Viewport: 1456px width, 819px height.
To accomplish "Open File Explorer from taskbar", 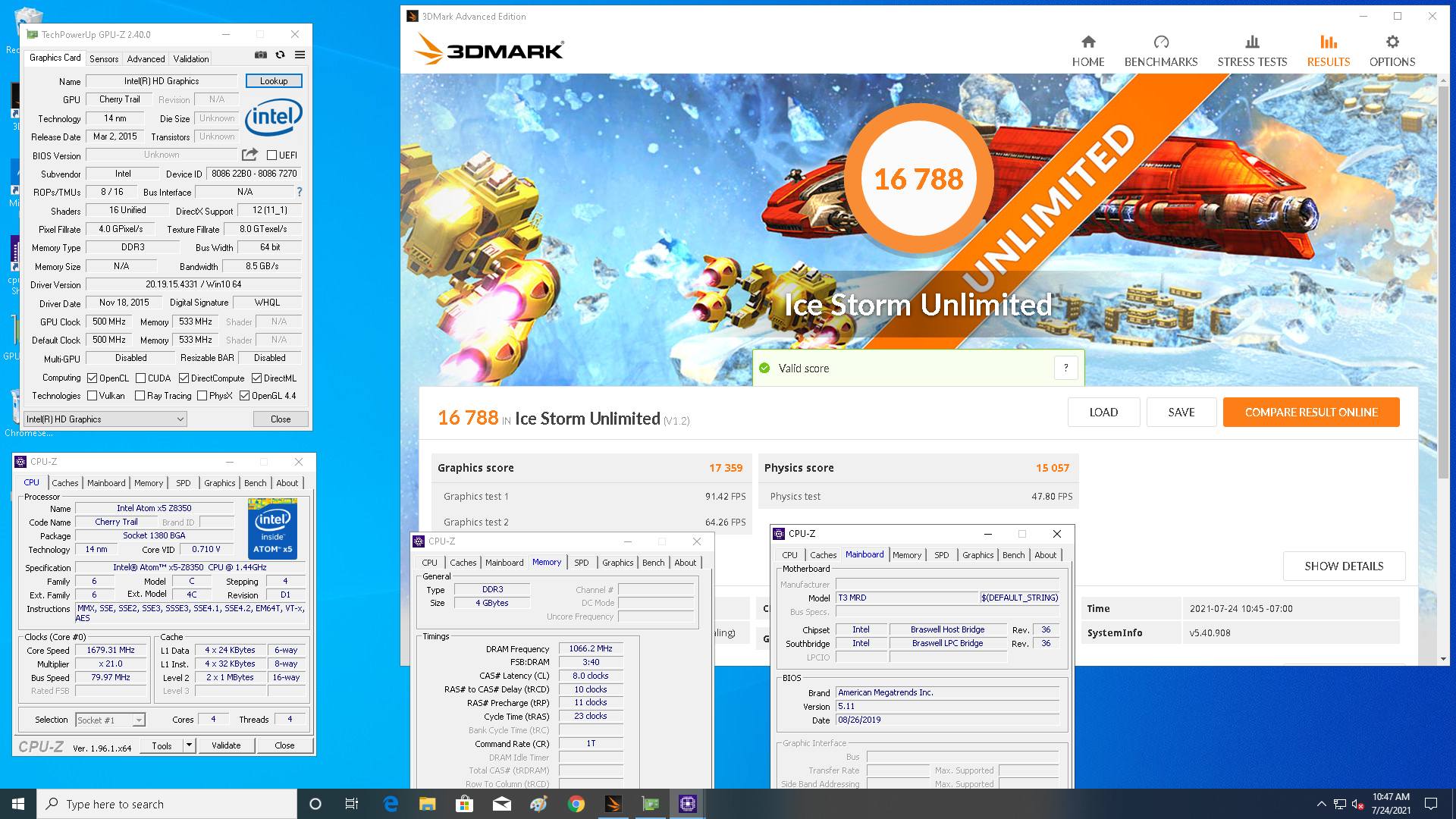I will click(428, 804).
